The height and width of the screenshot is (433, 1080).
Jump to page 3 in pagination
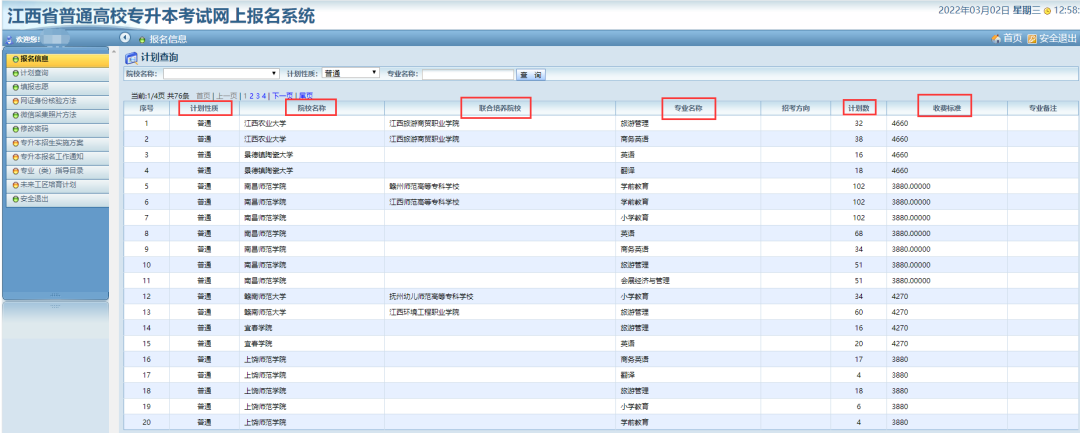point(257,95)
